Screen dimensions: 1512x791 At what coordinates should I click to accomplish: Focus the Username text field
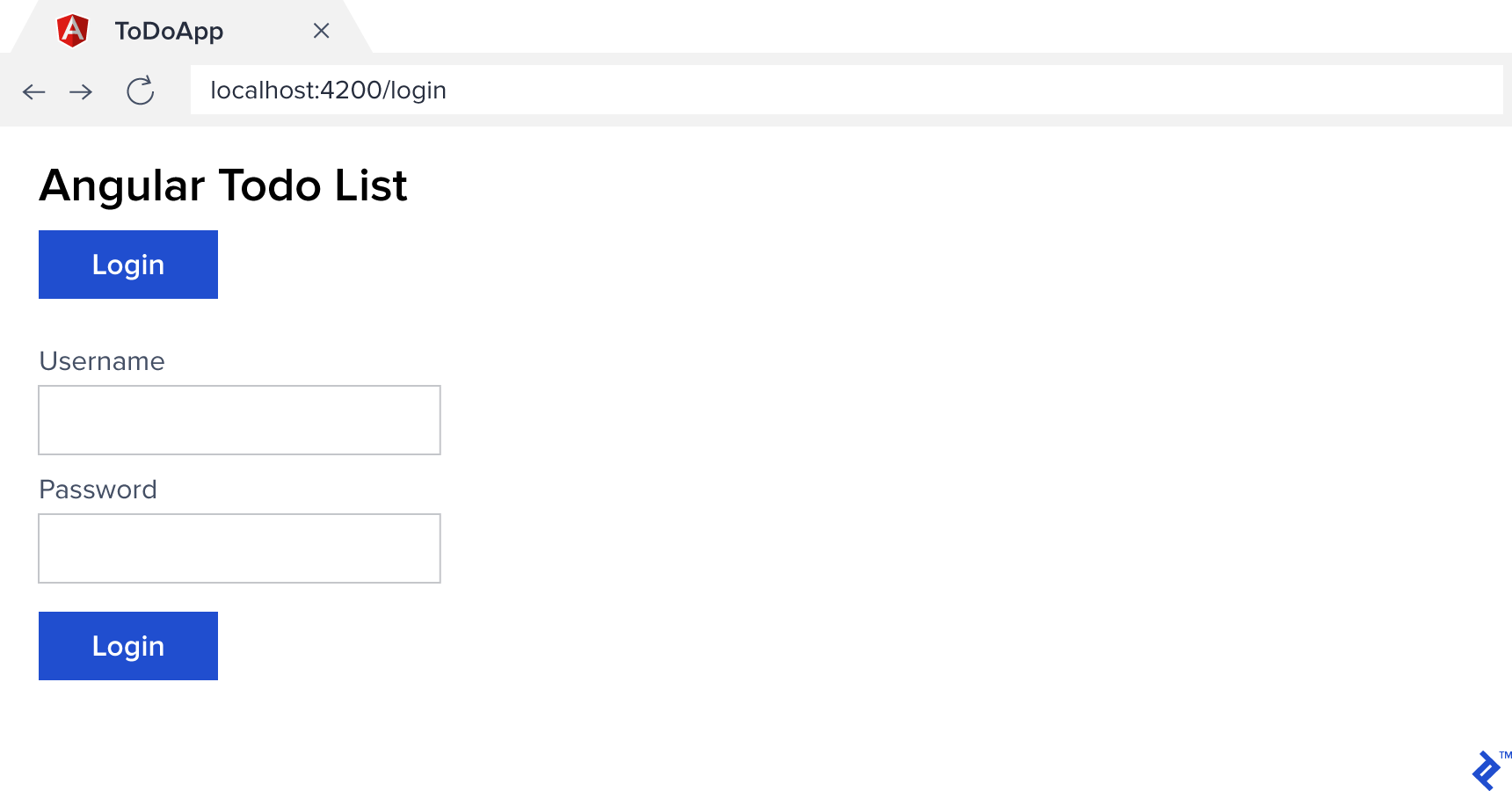click(x=238, y=419)
